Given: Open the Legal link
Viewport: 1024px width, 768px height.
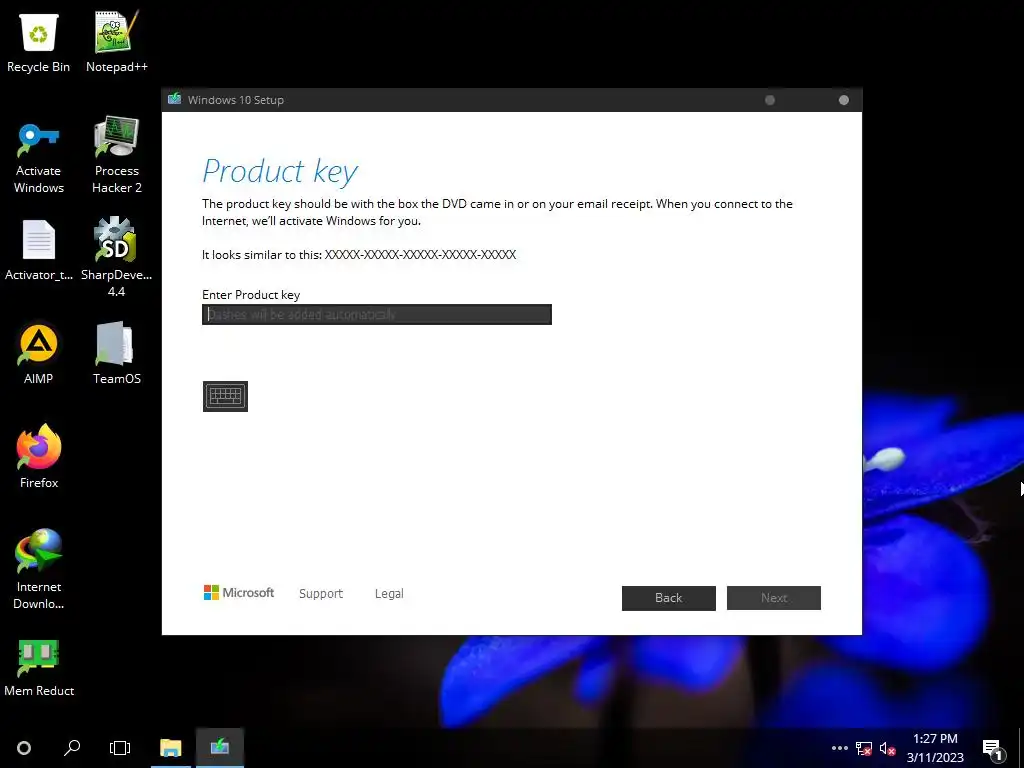Looking at the screenshot, I should coord(389,594).
